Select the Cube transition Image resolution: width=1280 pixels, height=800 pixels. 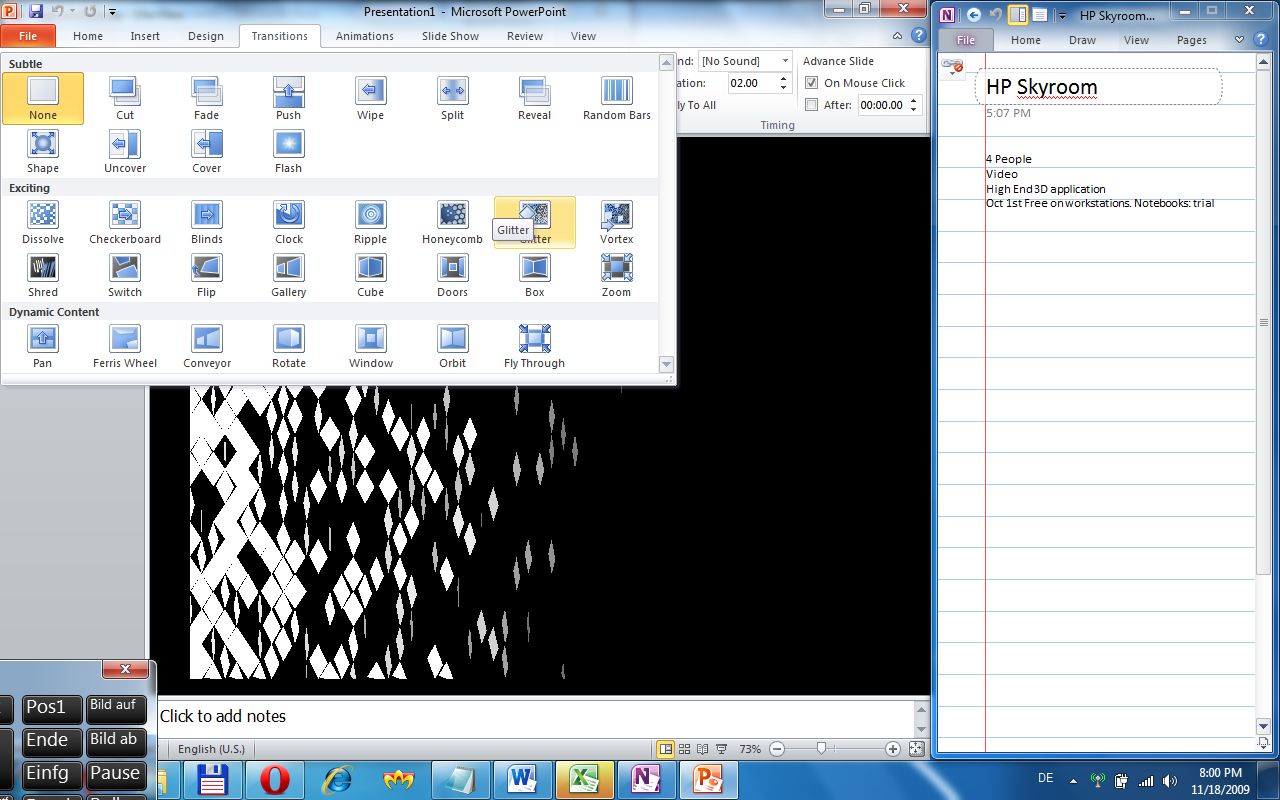click(x=370, y=267)
